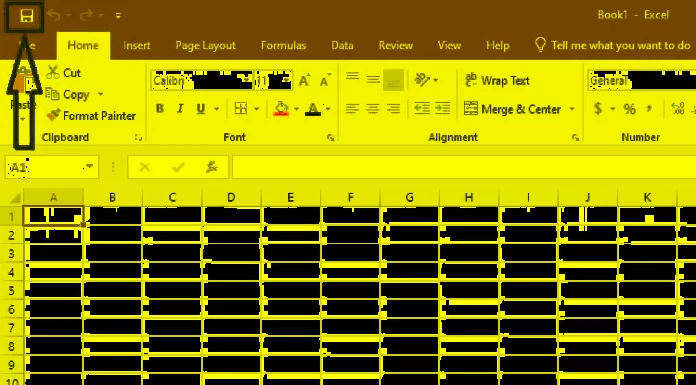
Task: Toggle Align Left
Action: (x=352, y=109)
